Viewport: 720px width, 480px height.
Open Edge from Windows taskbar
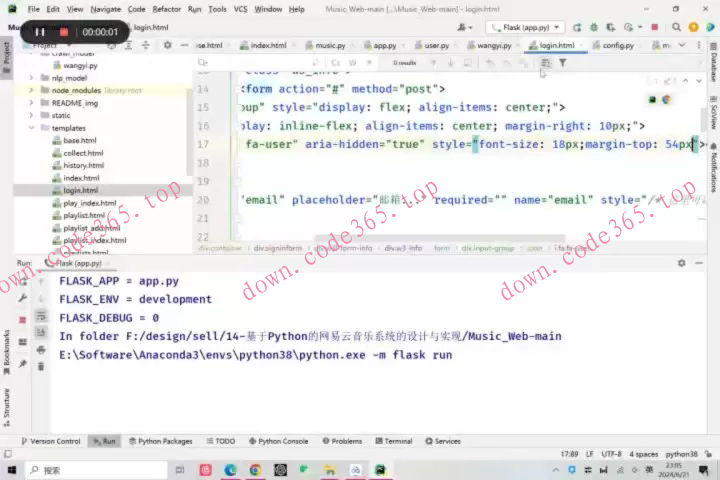point(230,469)
